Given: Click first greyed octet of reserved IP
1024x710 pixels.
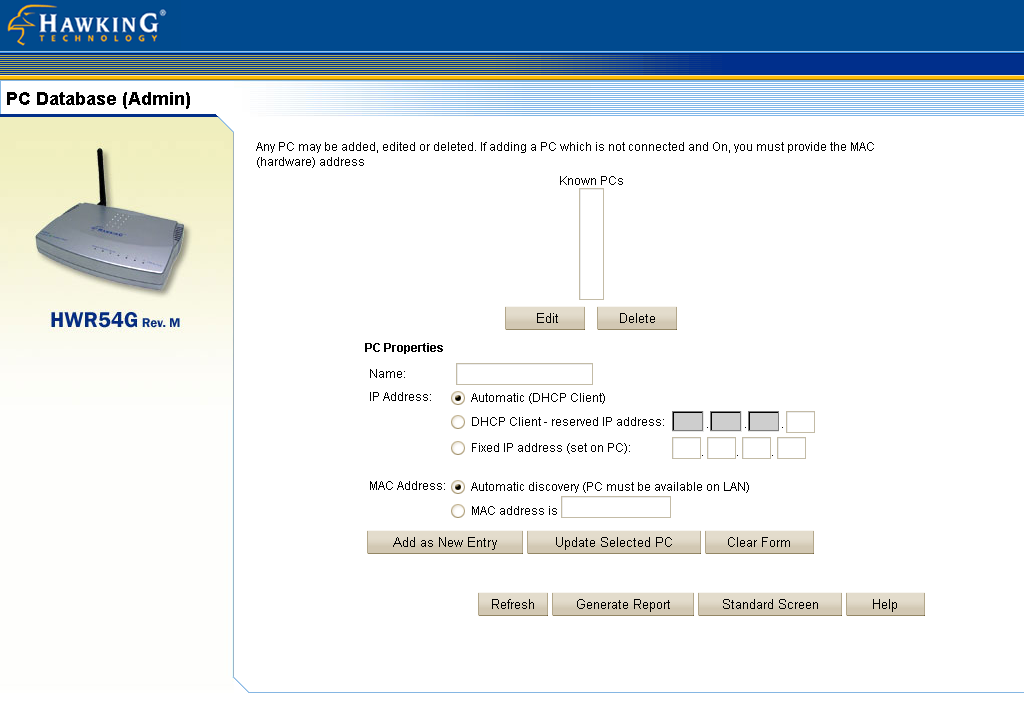Looking at the screenshot, I should click(x=688, y=421).
